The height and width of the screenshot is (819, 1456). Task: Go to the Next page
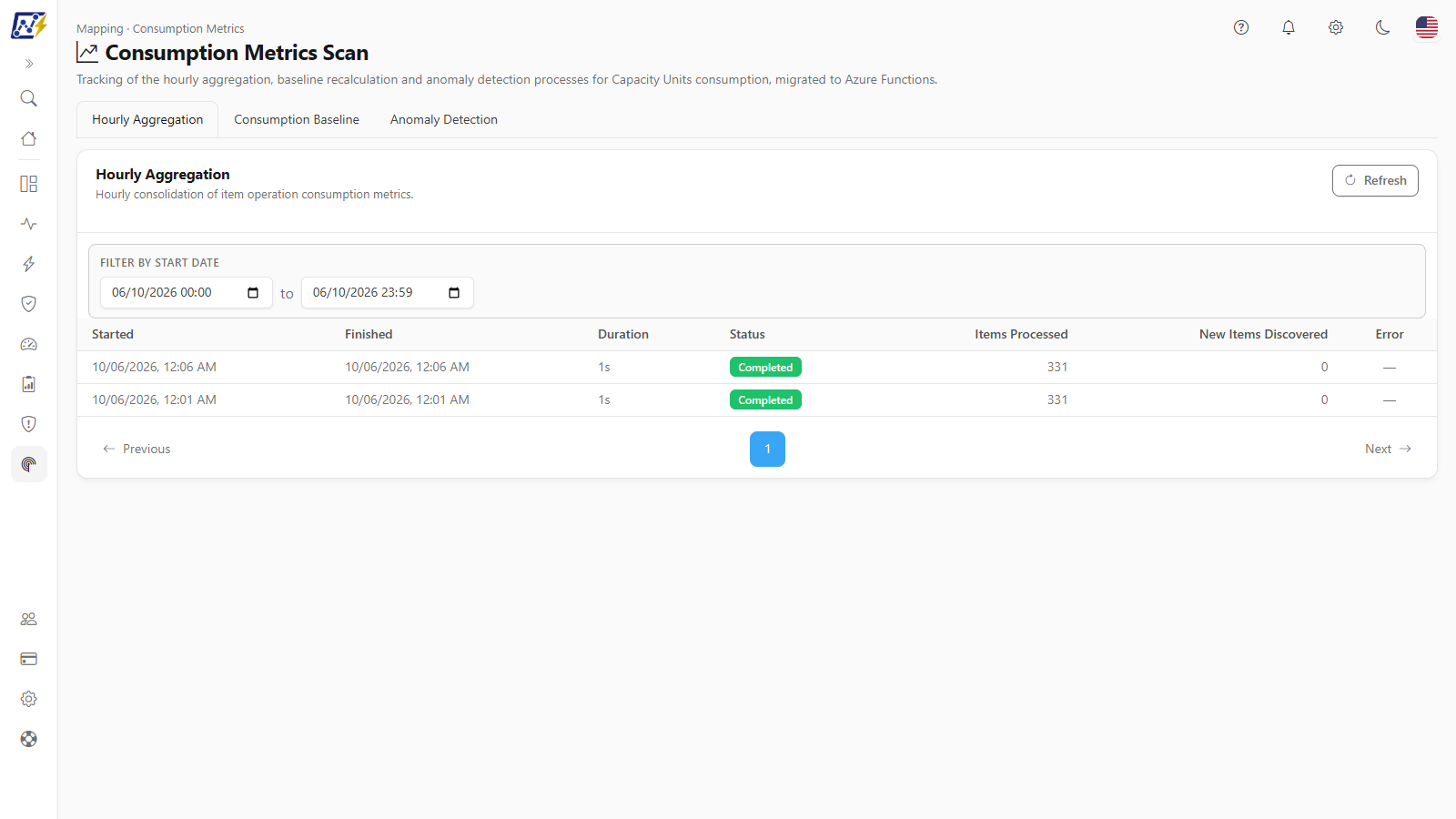[1388, 449]
